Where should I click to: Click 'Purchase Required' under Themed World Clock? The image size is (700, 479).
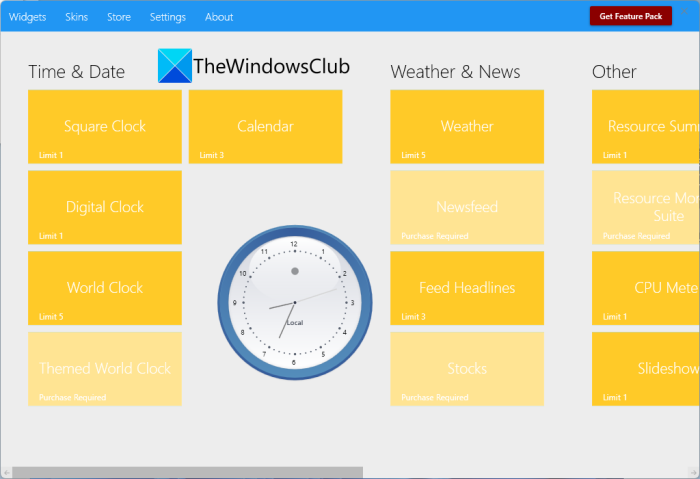tap(72, 398)
